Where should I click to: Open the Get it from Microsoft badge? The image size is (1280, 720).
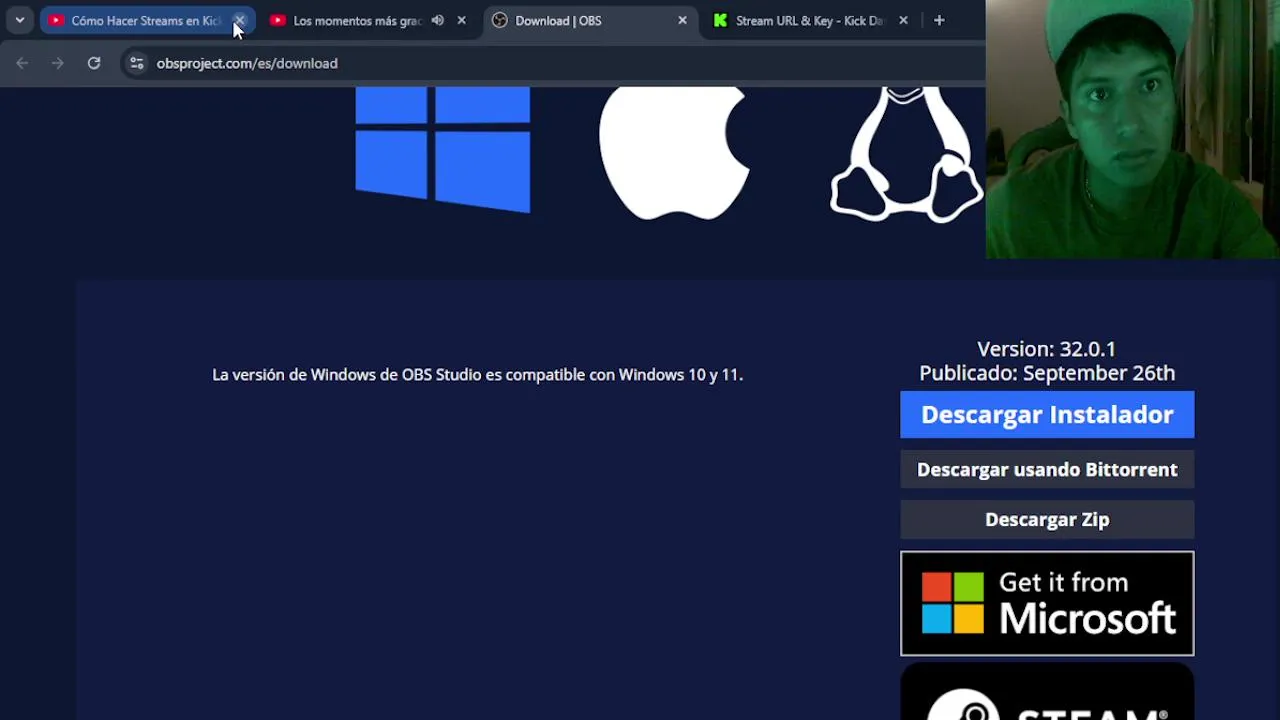1047,604
